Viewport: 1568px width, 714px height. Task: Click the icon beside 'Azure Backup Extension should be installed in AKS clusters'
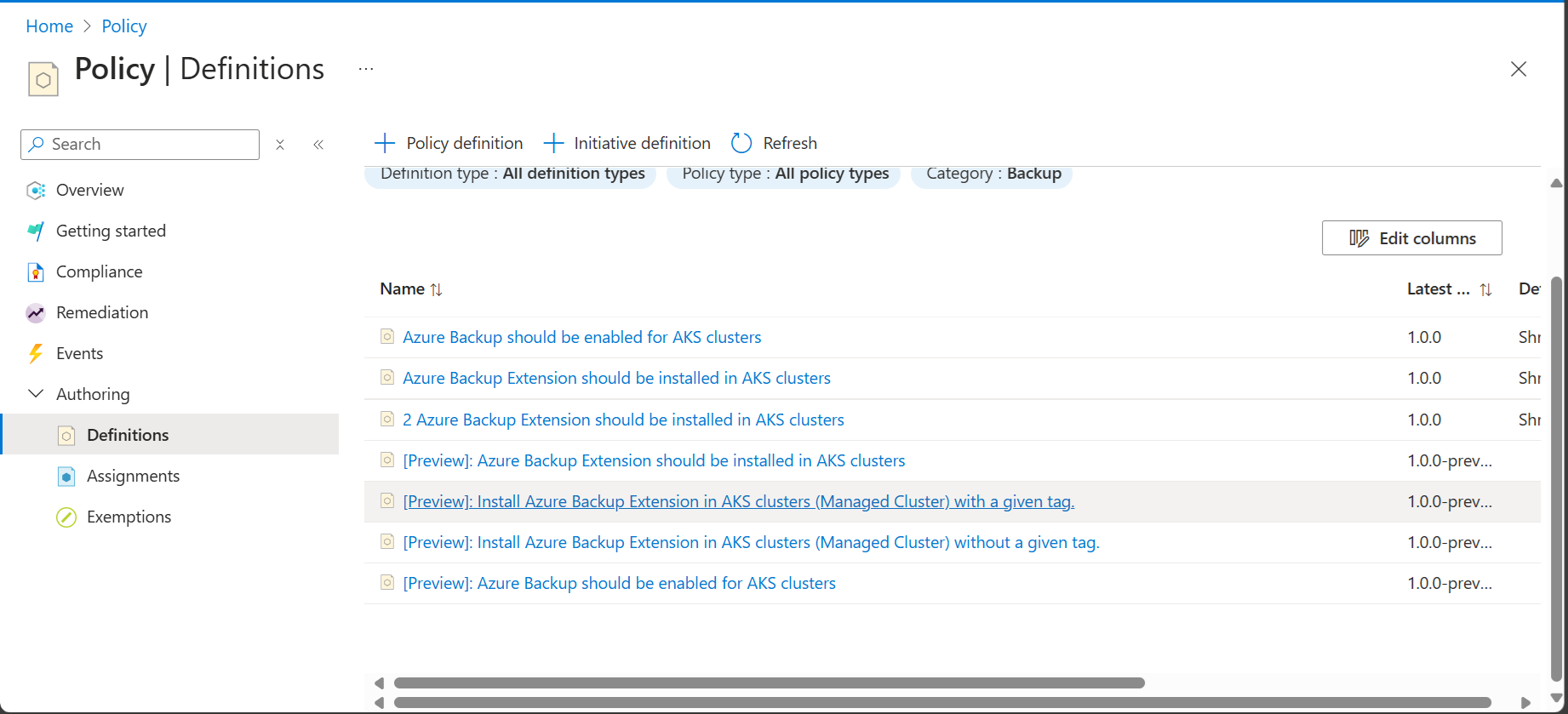coord(387,377)
